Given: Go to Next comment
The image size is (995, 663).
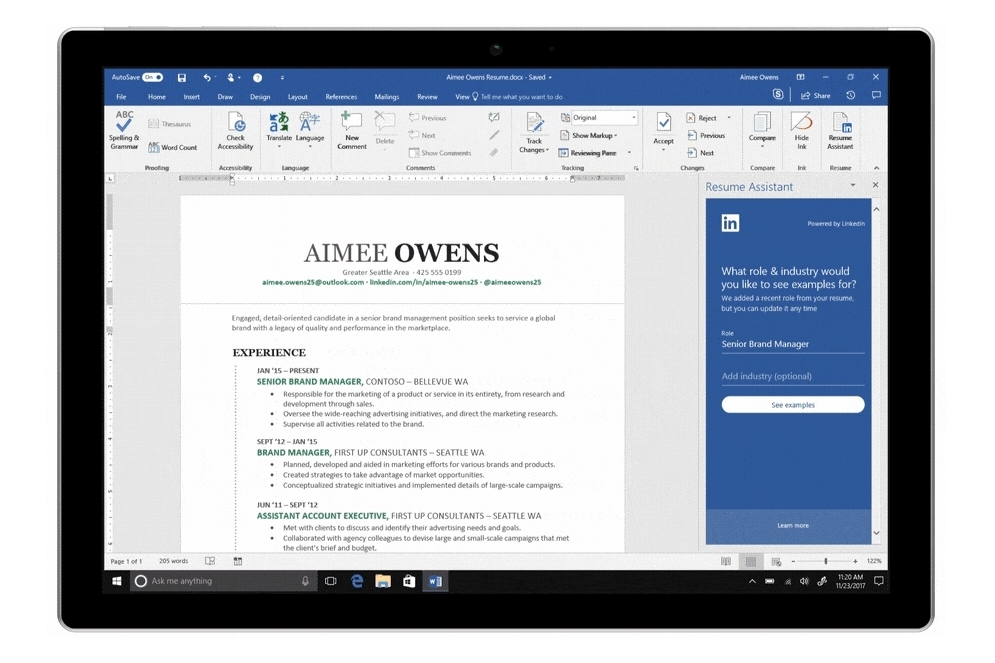Looking at the screenshot, I should pyautogui.click(x=423, y=135).
